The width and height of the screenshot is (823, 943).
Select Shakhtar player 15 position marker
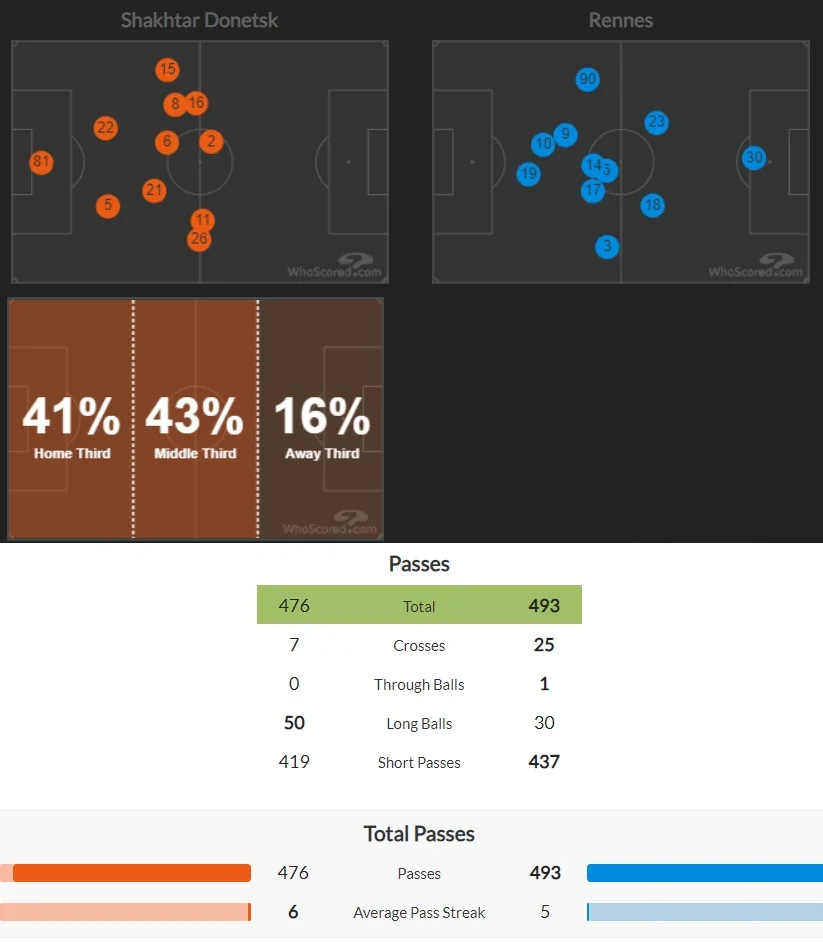167,70
